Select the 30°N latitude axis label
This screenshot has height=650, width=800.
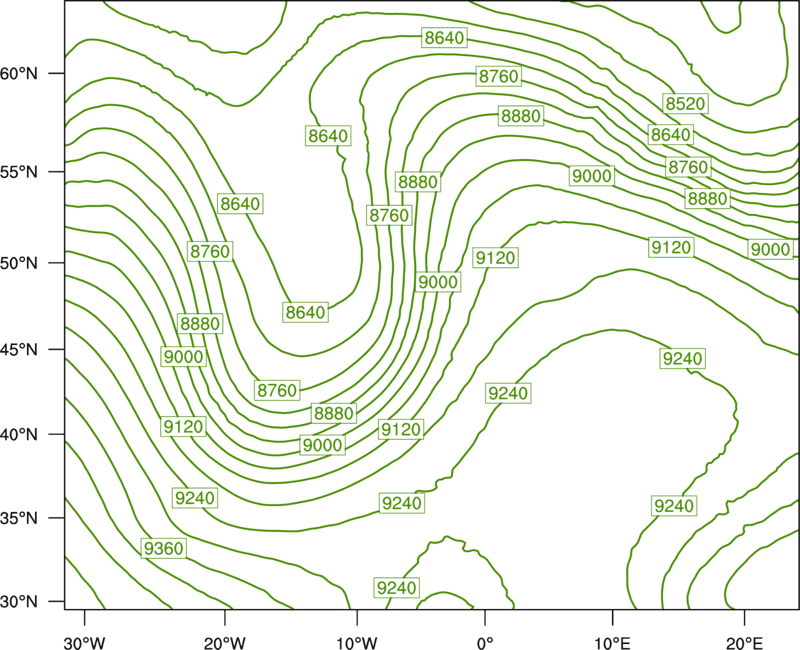19,602
